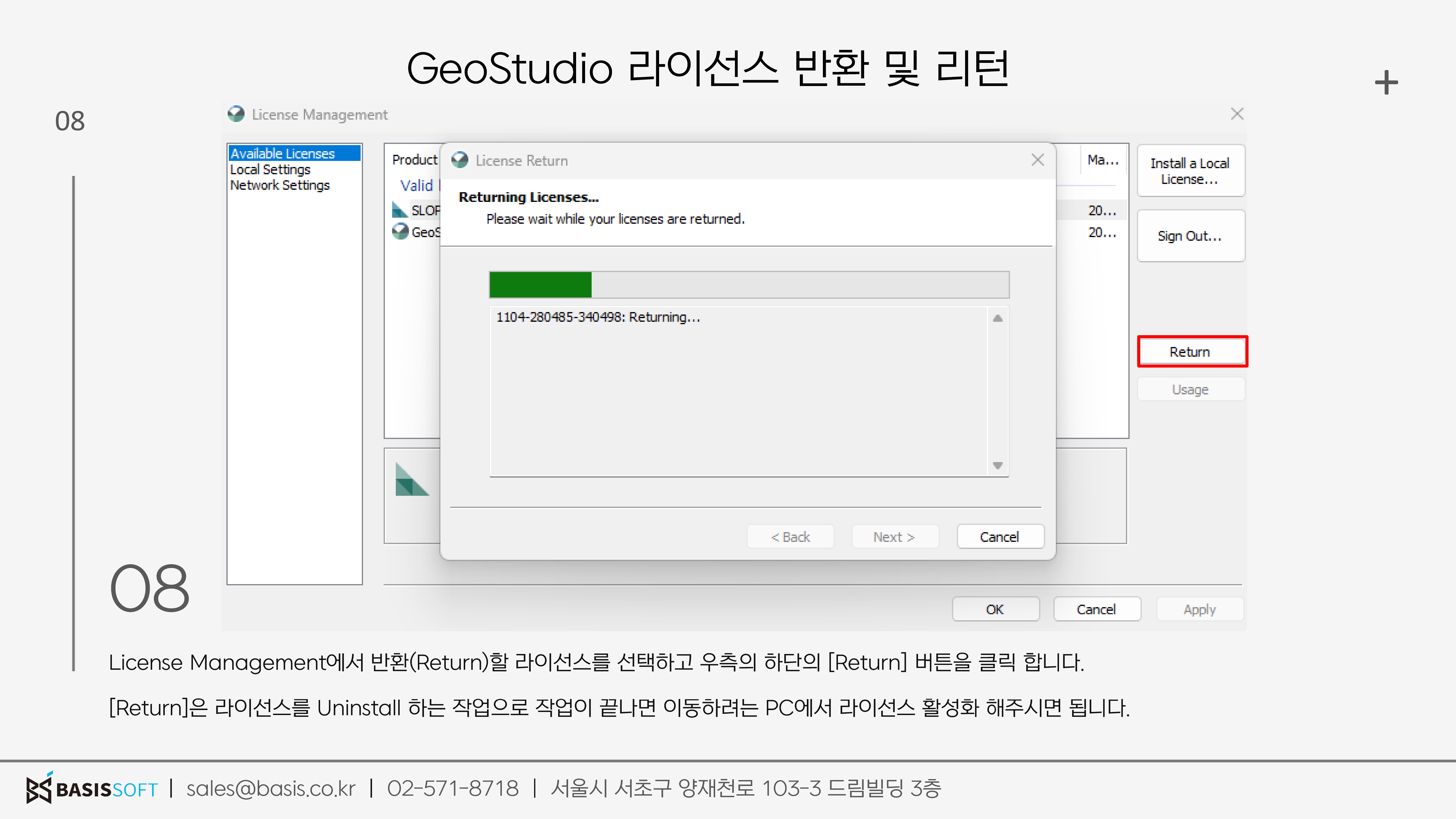Select the SLOPE product triangle icon
The height and width of the screenshot is (819, 1456).
pyautogui.click(x=400, y=210)
